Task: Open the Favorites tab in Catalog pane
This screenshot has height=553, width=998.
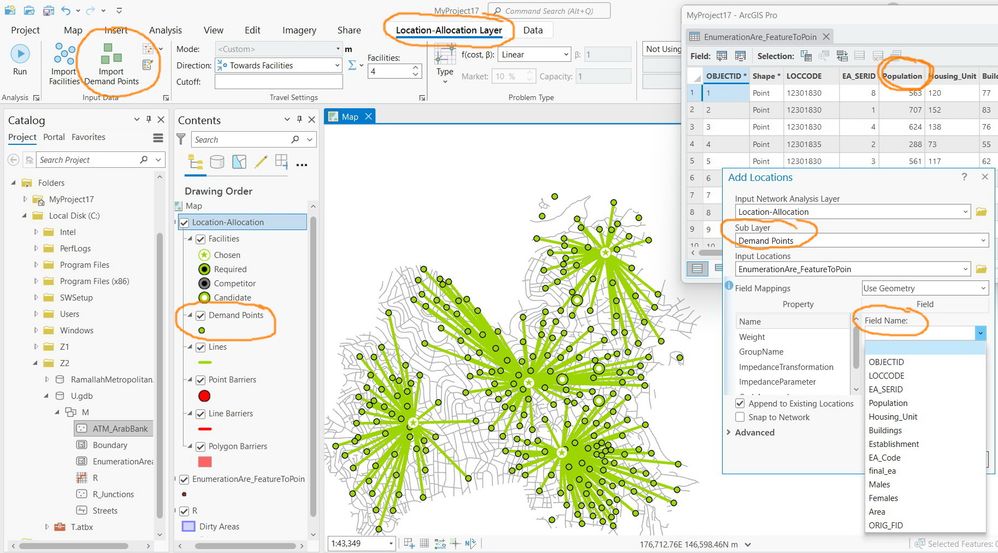Action: pyautogui.click(x=88, y=137)
